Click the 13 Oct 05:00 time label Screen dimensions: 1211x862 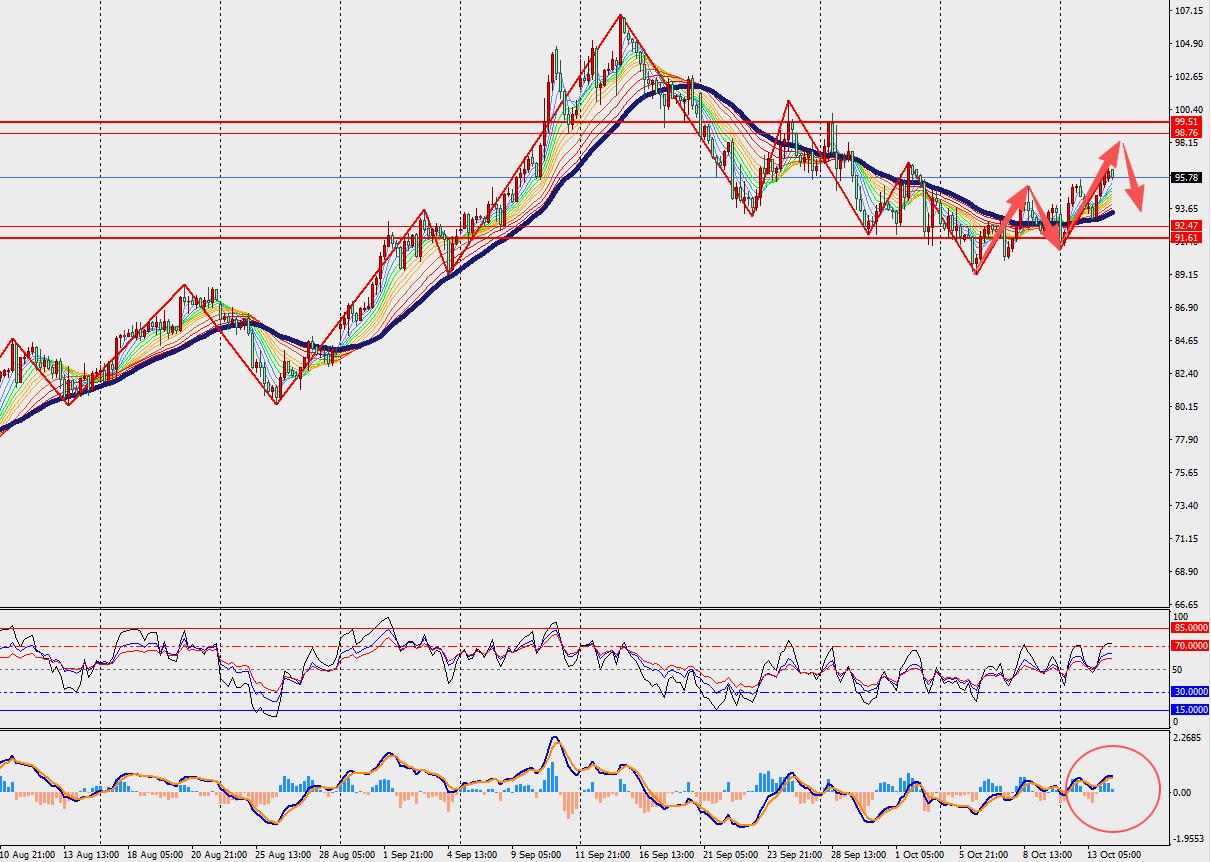[1115, 855]
